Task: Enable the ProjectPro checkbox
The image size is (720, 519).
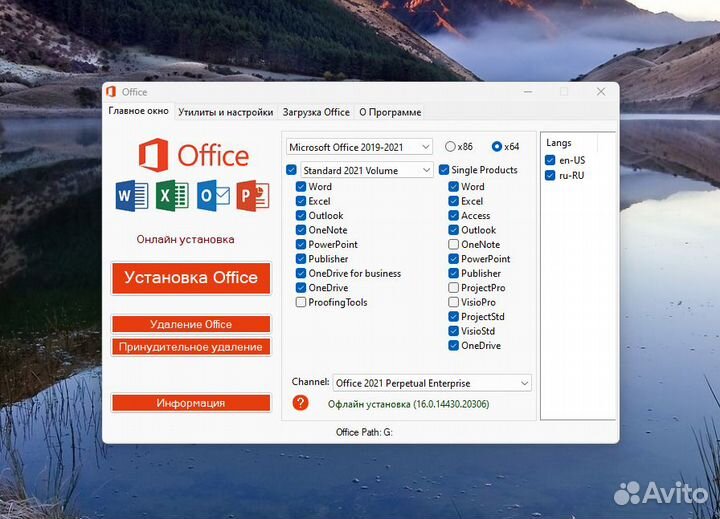Action: coord(453,288)
